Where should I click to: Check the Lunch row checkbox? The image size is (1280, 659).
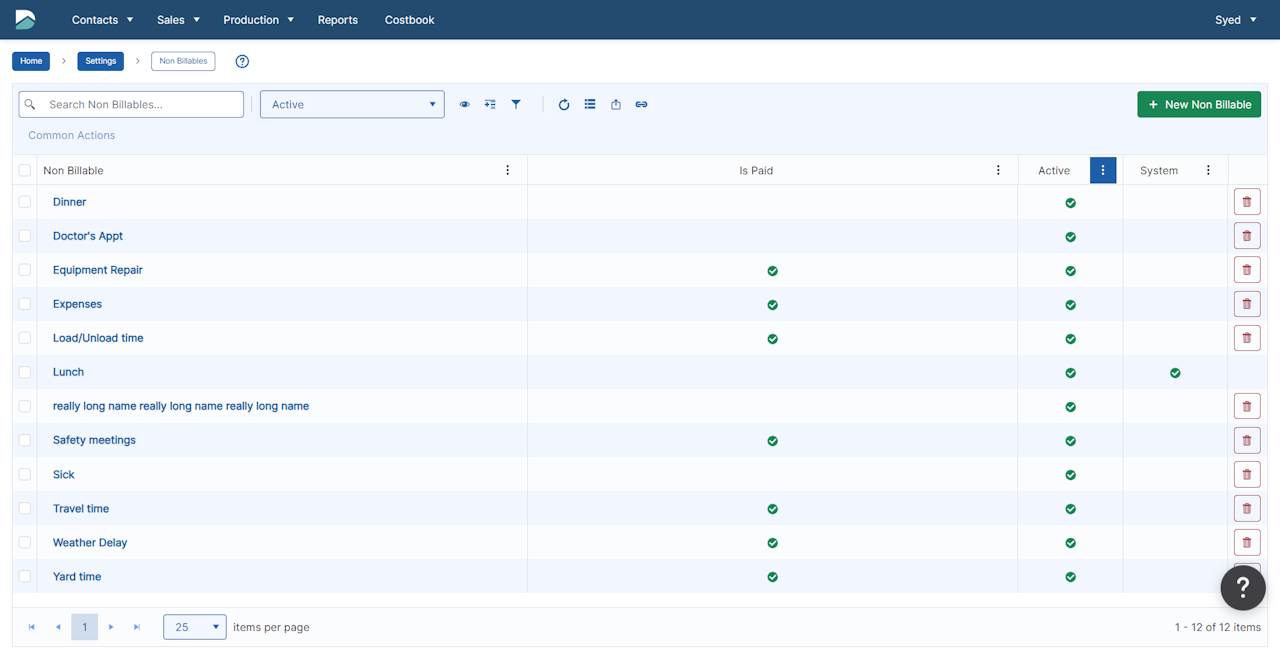tap(25, 372)
